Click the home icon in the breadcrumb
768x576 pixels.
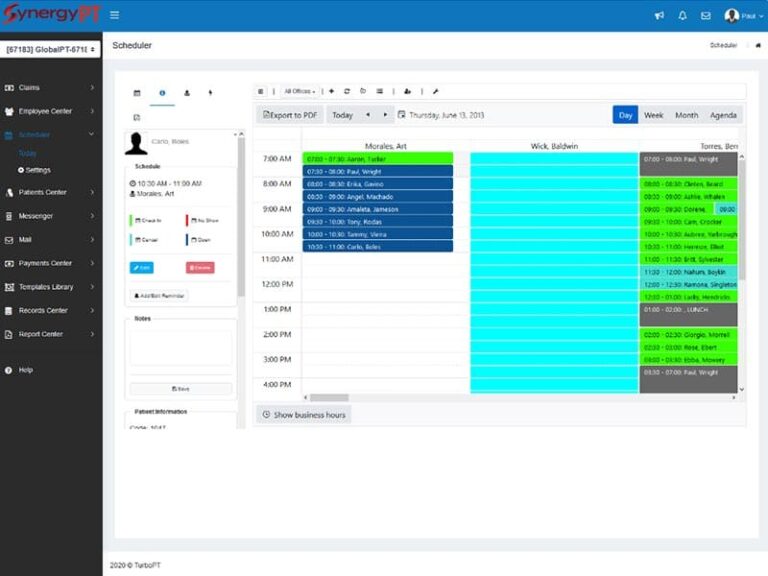758,45
